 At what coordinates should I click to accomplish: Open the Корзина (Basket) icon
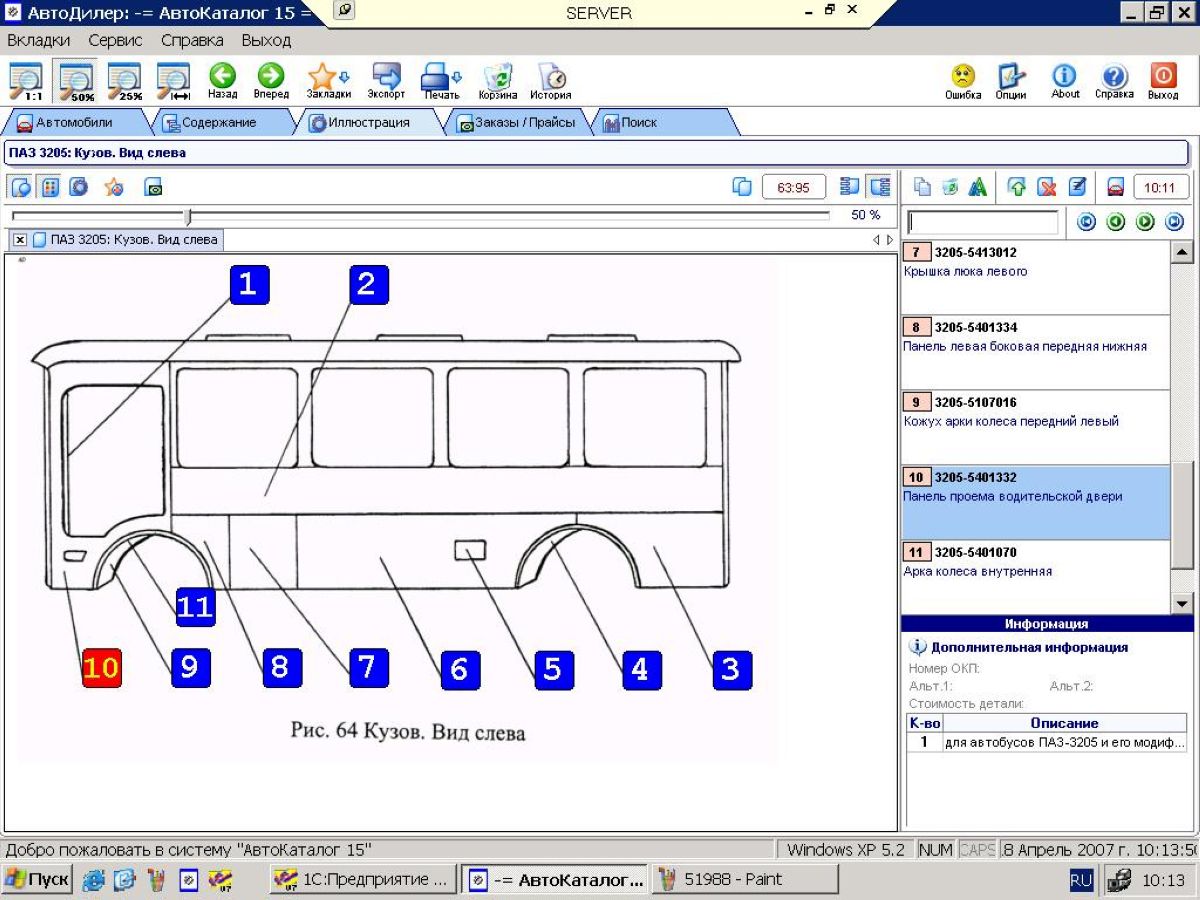tap(498, 79)
